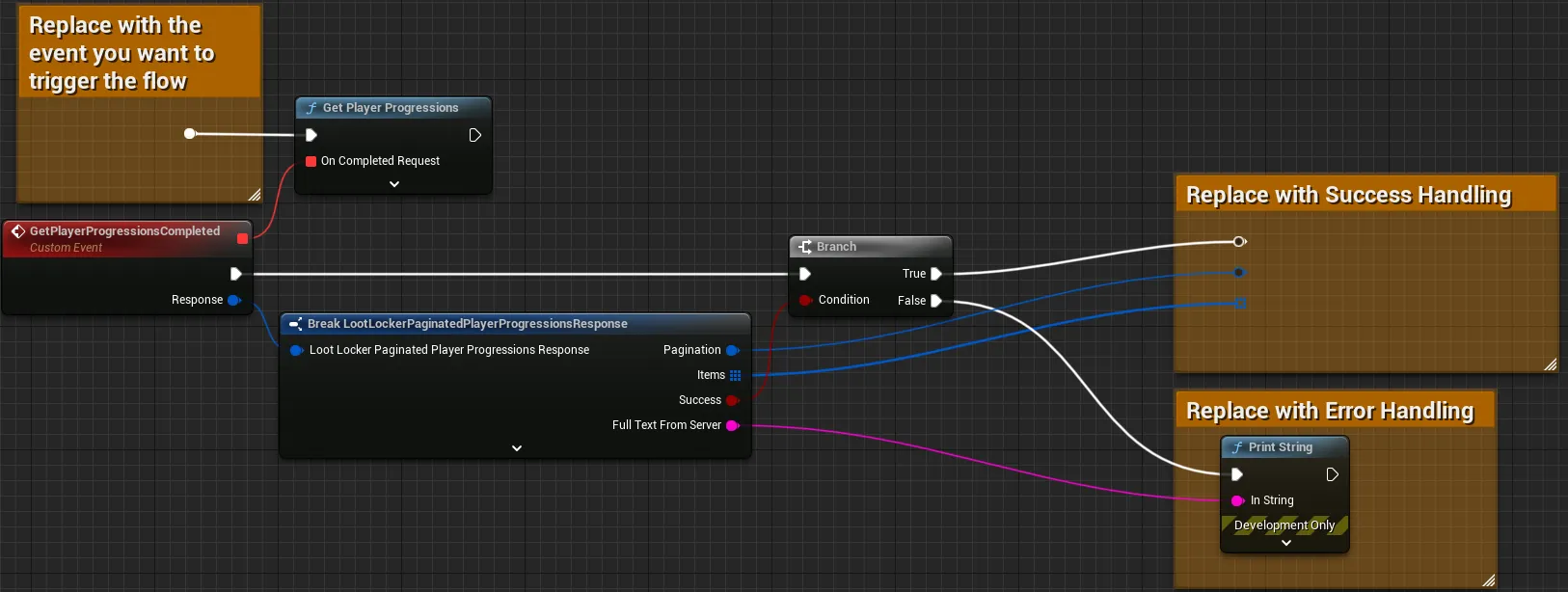This screenshot has height=592, width=1568.
Task: Click Branch True output pin
Action: 935,274
